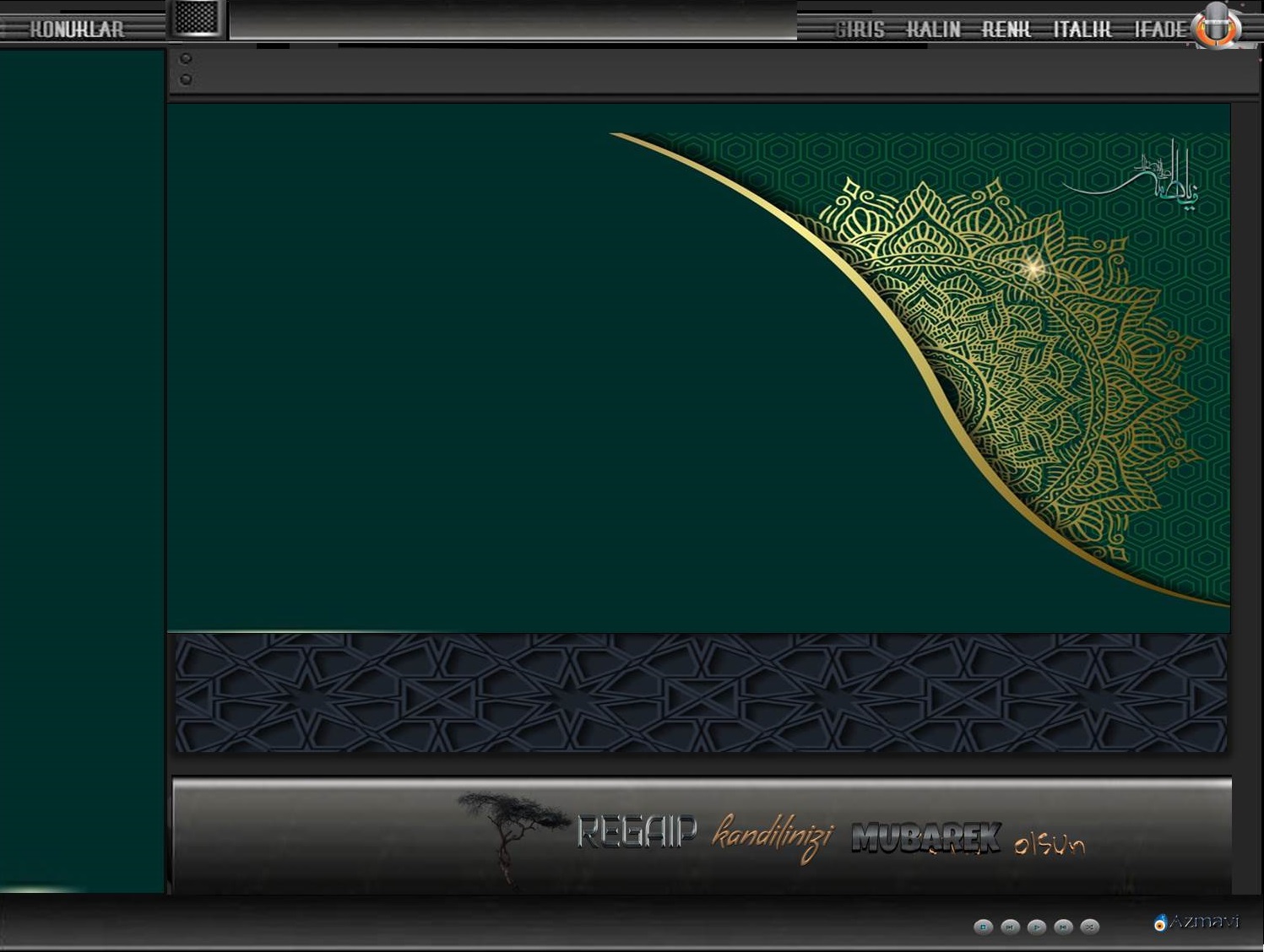Open the KONUKLAR guests panel
This screenshot has width=1264, height=952.
coord(77,30)
